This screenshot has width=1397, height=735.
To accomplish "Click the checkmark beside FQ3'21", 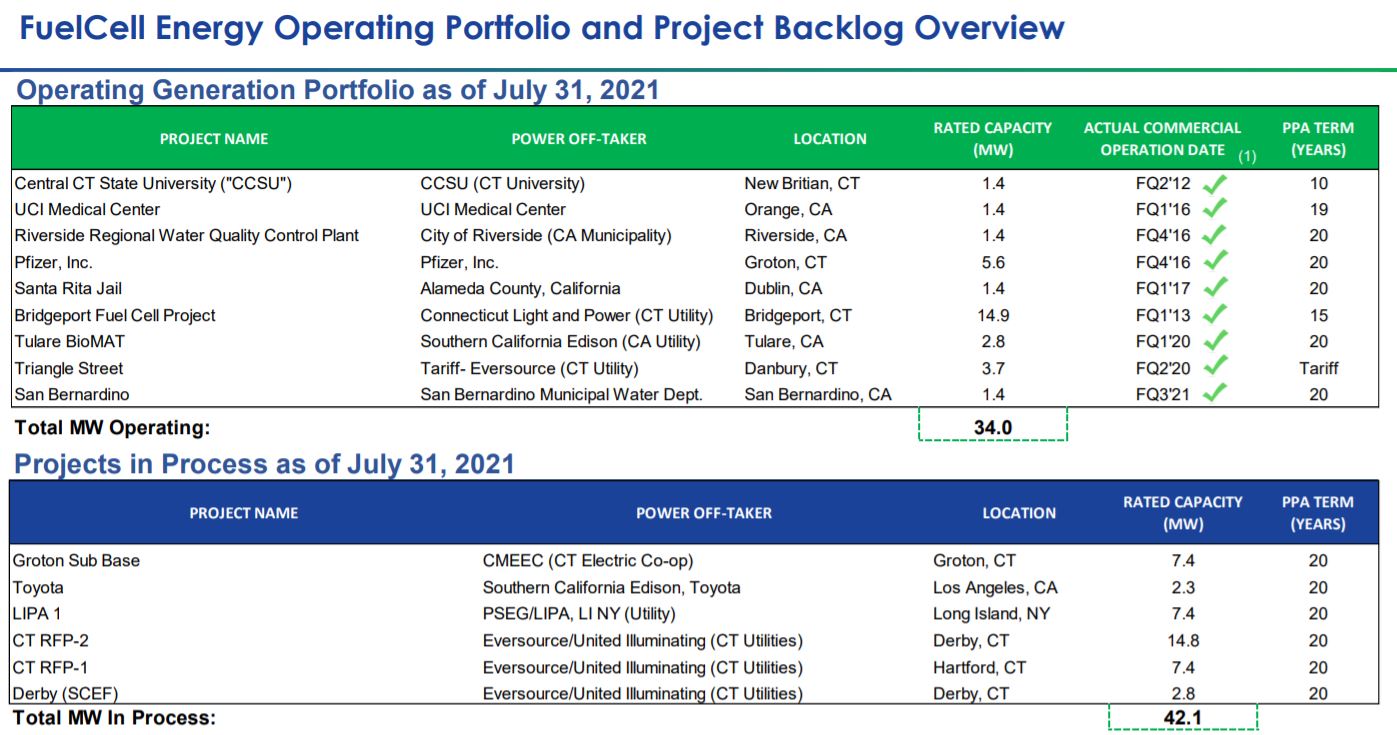I will (1214, 394).
